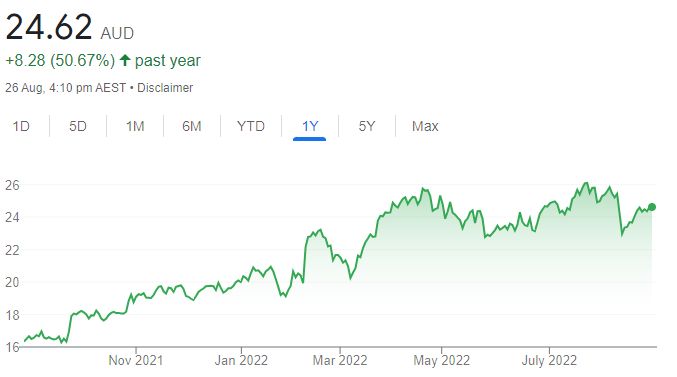Click the AUD currency label
Image resolution: width=677 pixels, height=377 pixels.
[x=117, y=33]
